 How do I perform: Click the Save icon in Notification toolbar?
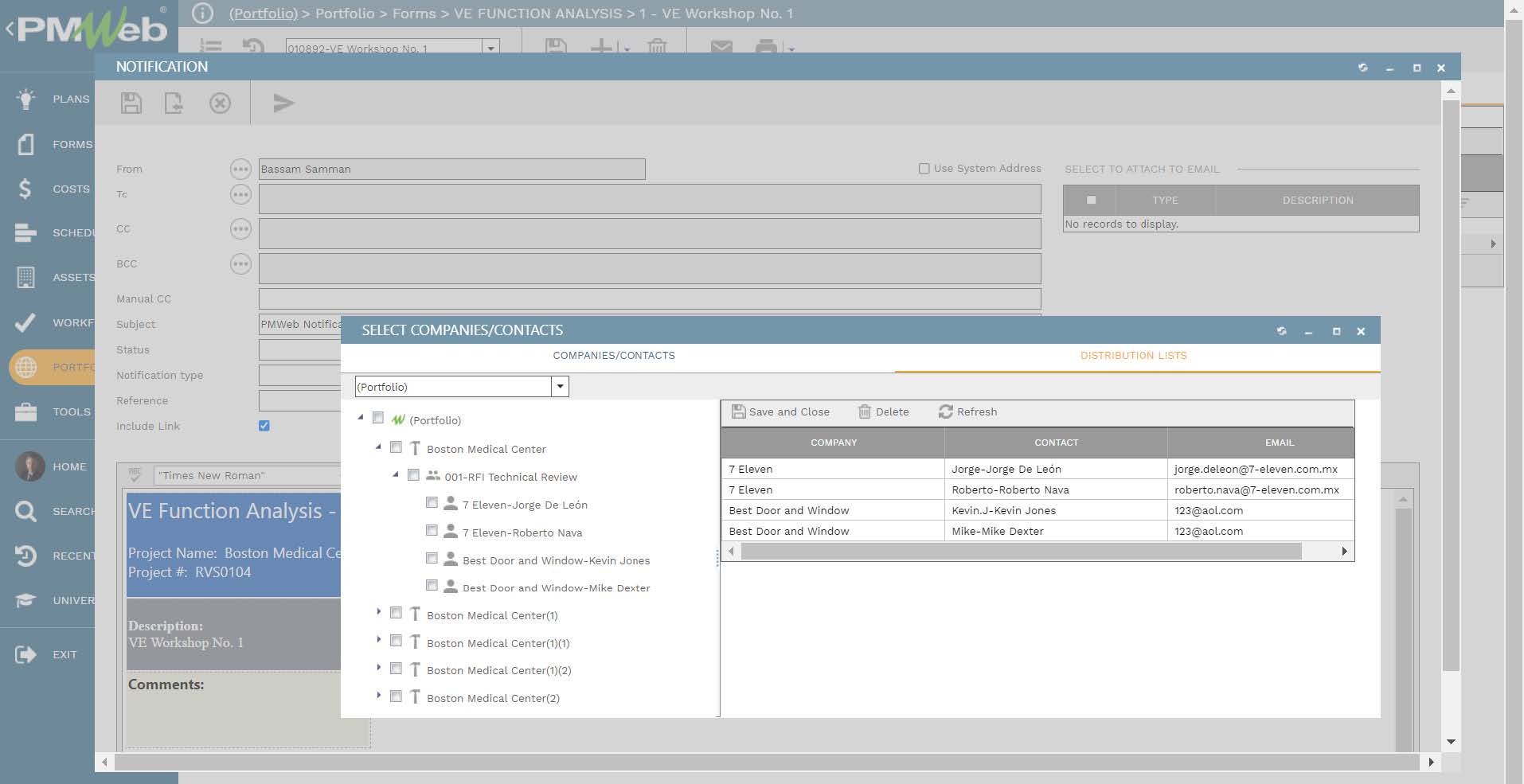click(131, 103)
